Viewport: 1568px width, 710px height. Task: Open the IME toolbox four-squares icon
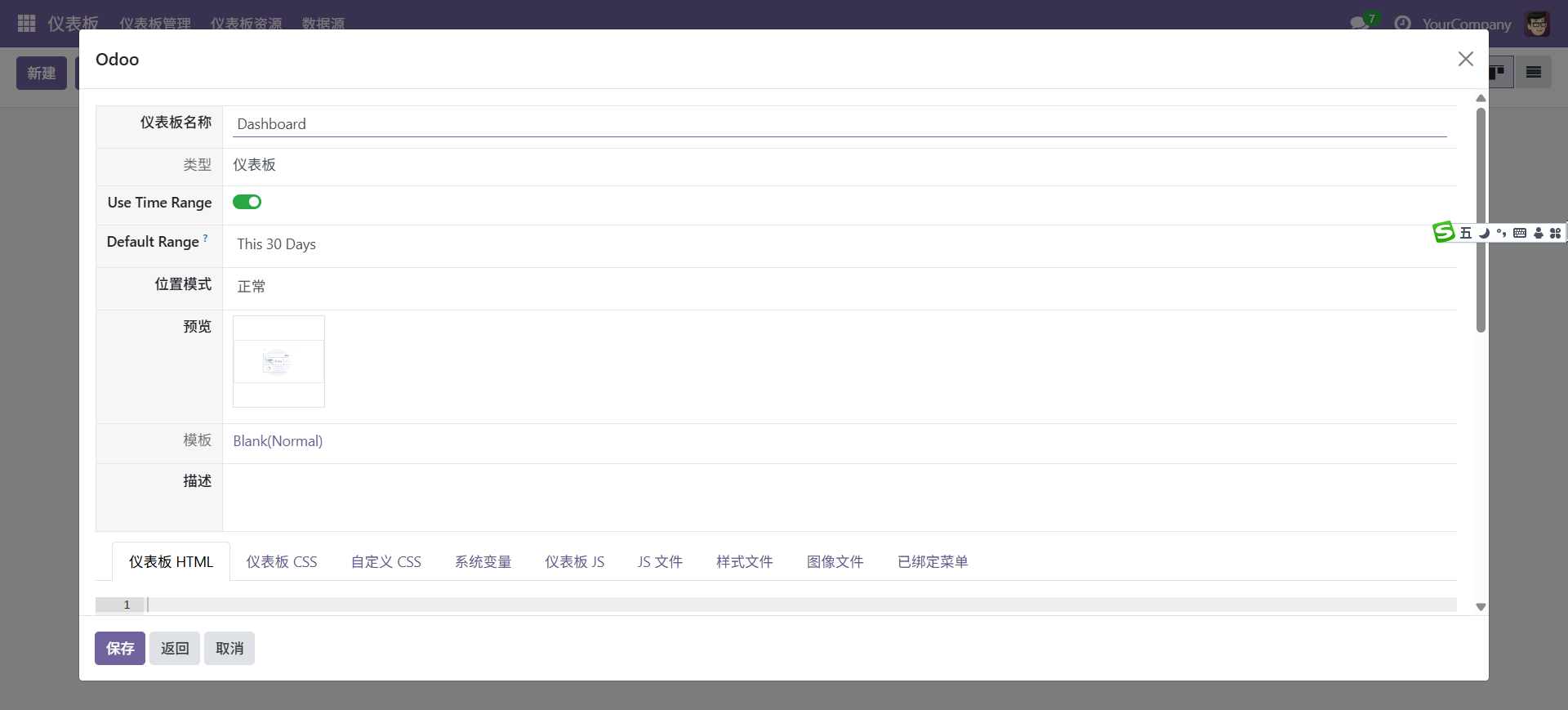point(1555,233)
